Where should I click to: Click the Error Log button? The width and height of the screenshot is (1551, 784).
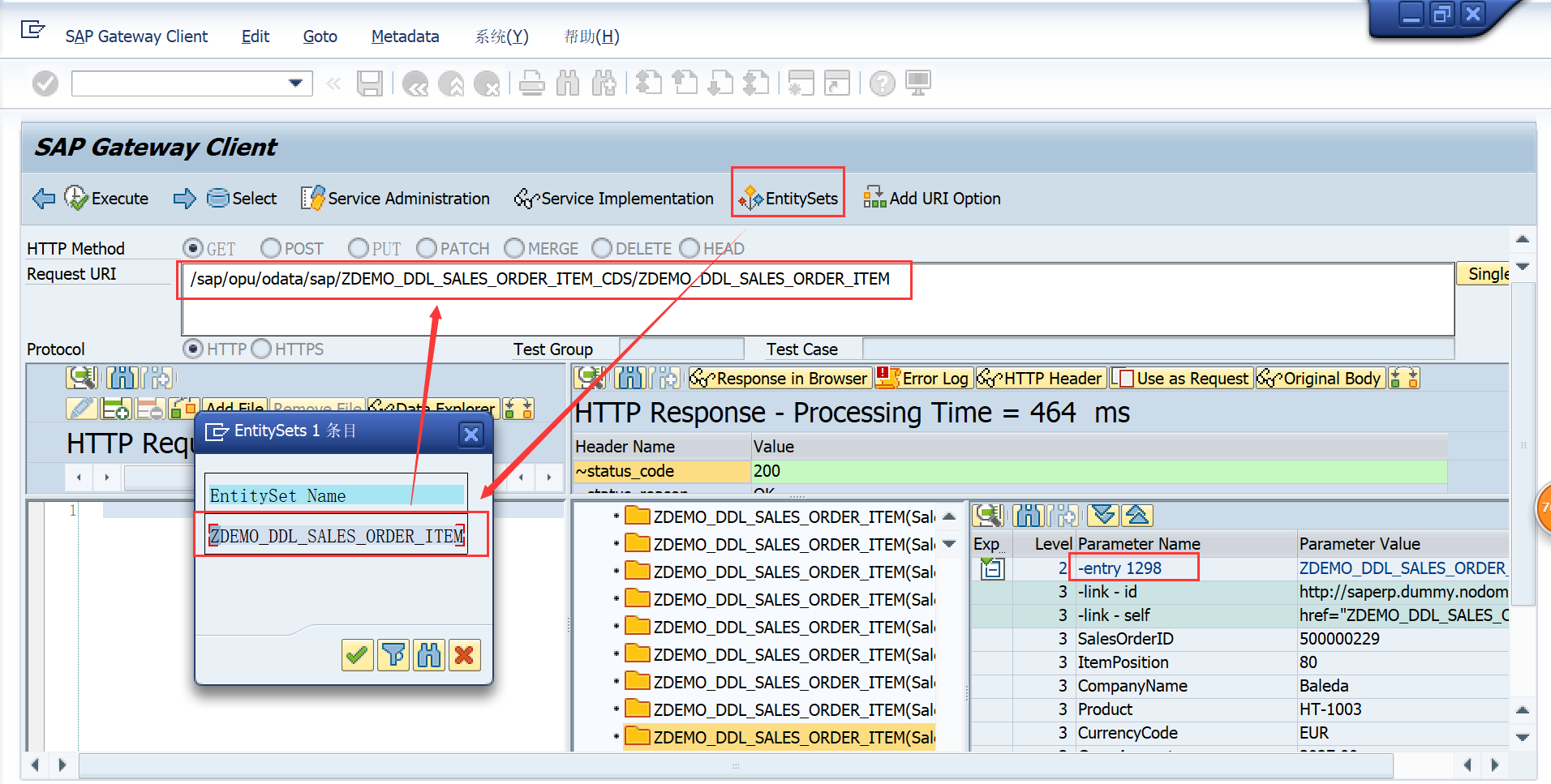point(922,378)
